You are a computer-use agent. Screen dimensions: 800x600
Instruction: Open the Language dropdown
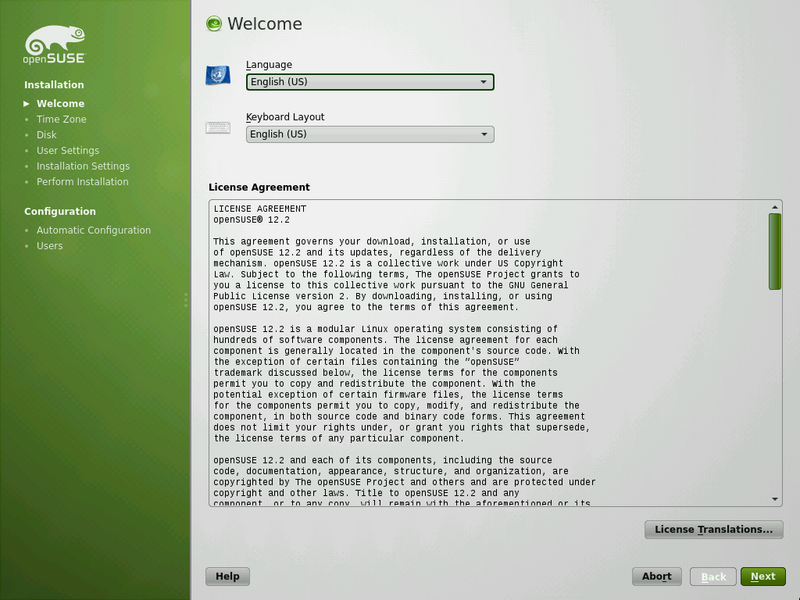point(370,82)
